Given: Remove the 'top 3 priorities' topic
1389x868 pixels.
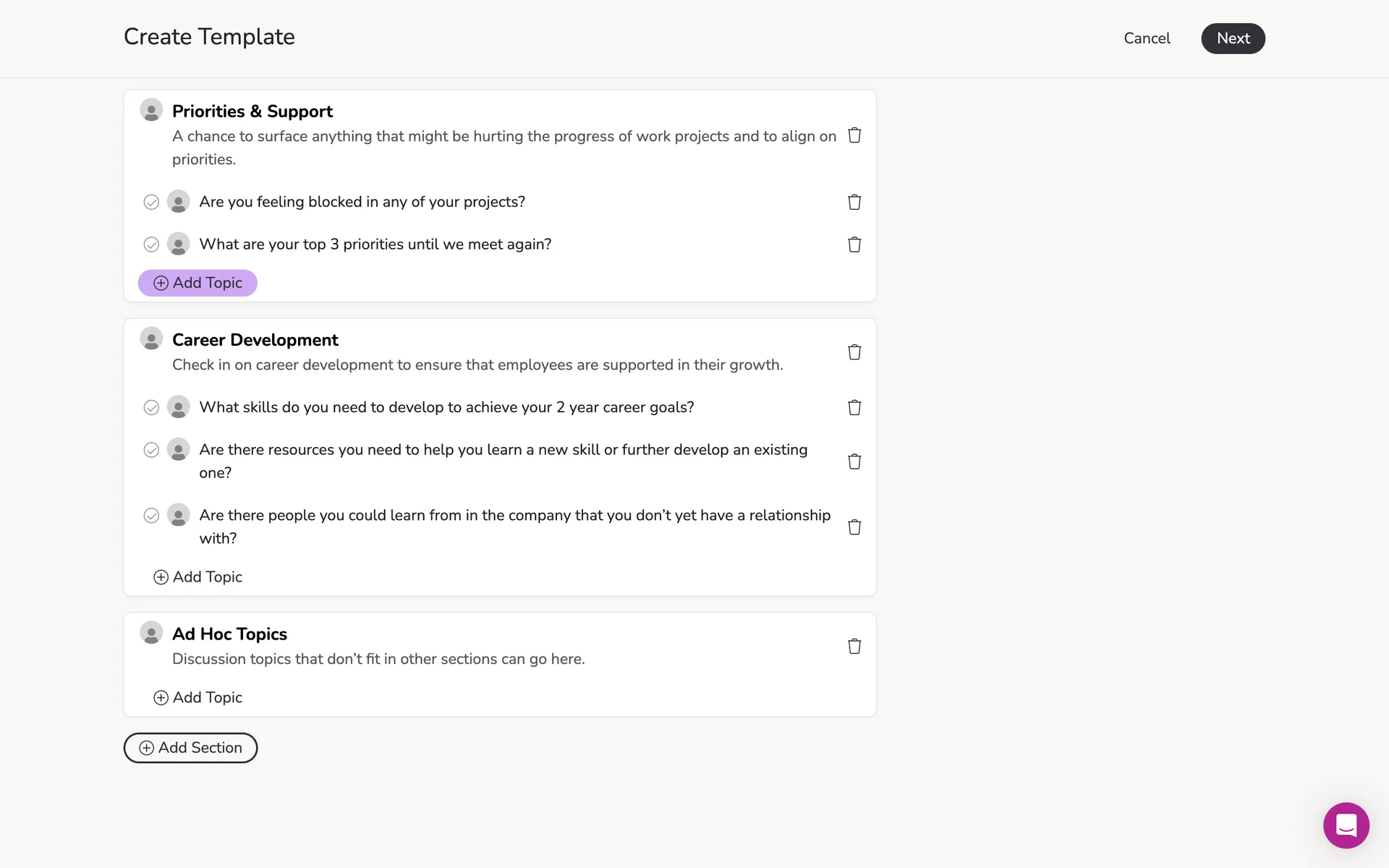Looking at the screenshot, I should click(854, 244).
